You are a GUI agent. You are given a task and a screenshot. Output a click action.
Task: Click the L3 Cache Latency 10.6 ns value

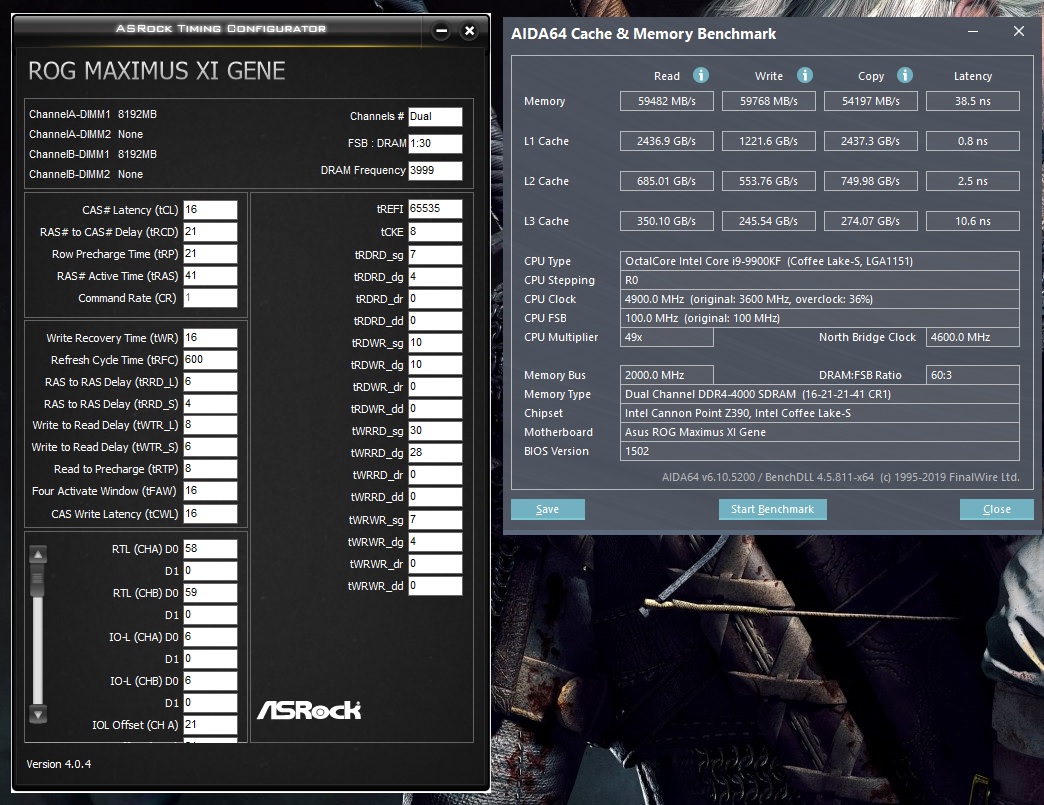coord(973,221)
